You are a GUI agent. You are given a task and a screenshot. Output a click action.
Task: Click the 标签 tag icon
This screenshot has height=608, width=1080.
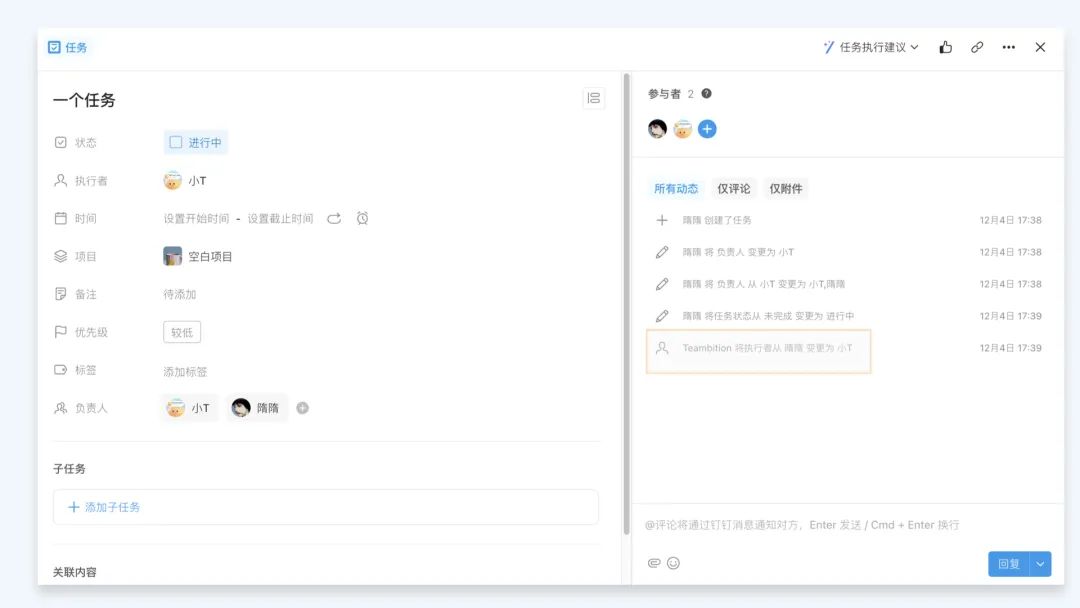61,370
